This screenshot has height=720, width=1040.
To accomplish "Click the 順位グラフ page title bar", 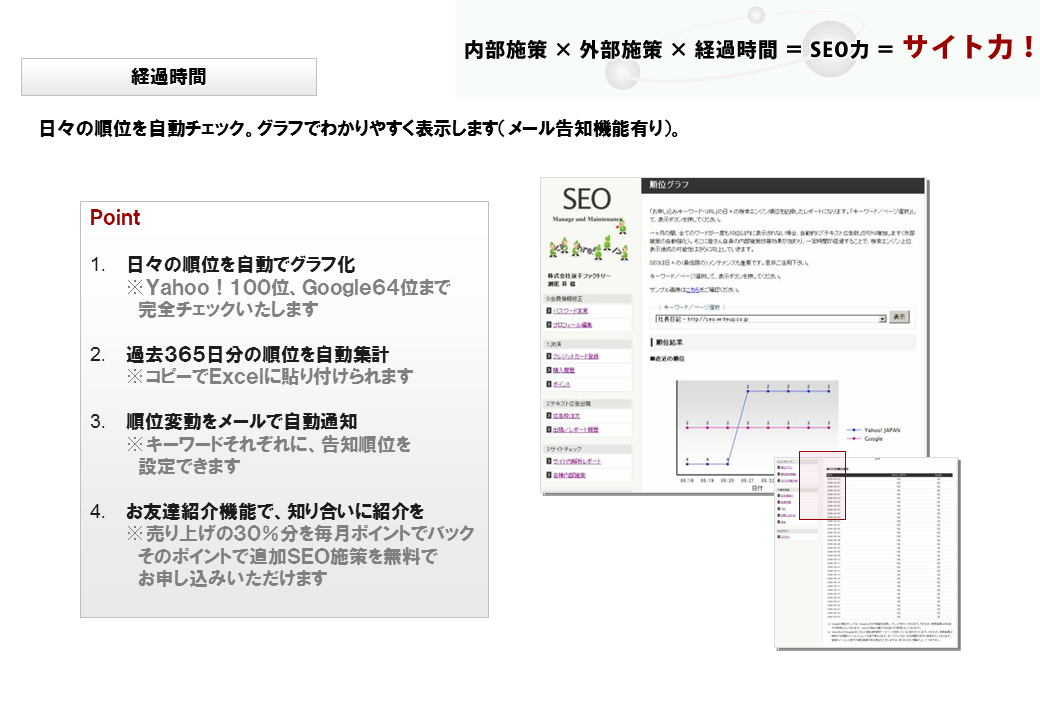I will [782, 185].
